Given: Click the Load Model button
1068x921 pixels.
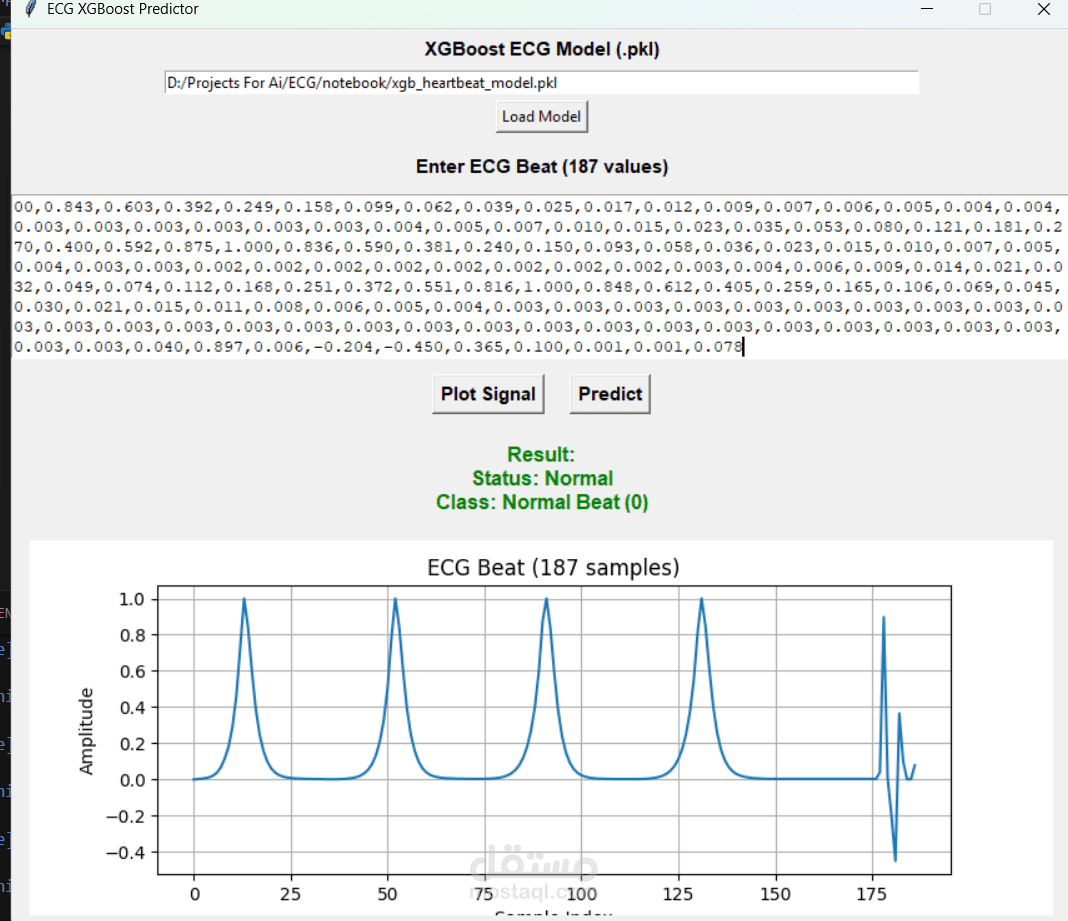Looking at the screenshot, I should pyautogui.click(x=541, y=116).
